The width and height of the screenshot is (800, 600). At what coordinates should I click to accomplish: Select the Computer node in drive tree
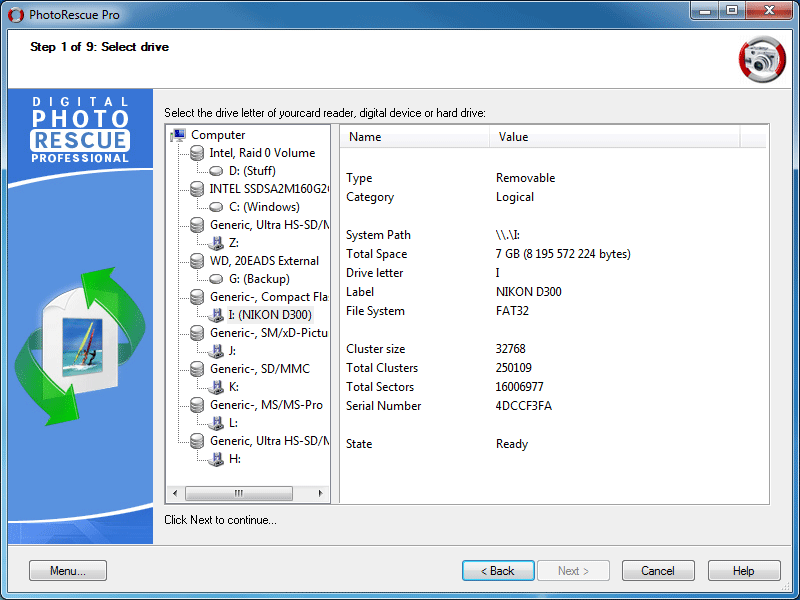pos(218,135)
